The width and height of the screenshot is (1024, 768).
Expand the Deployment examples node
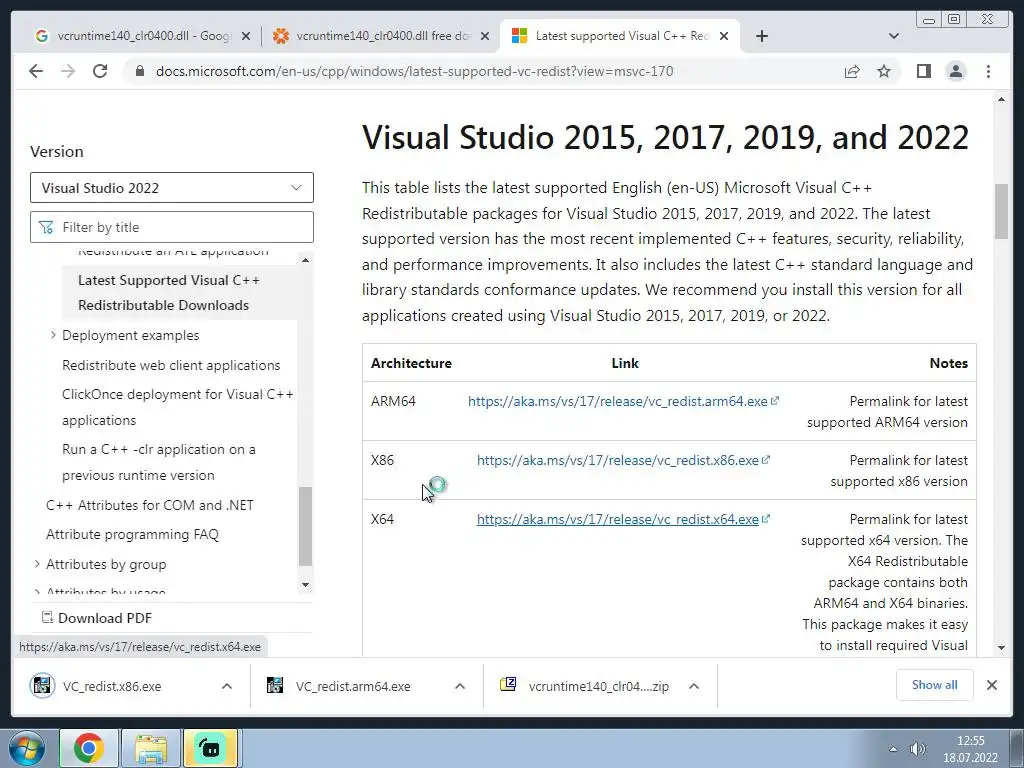(x=53, y=335)
